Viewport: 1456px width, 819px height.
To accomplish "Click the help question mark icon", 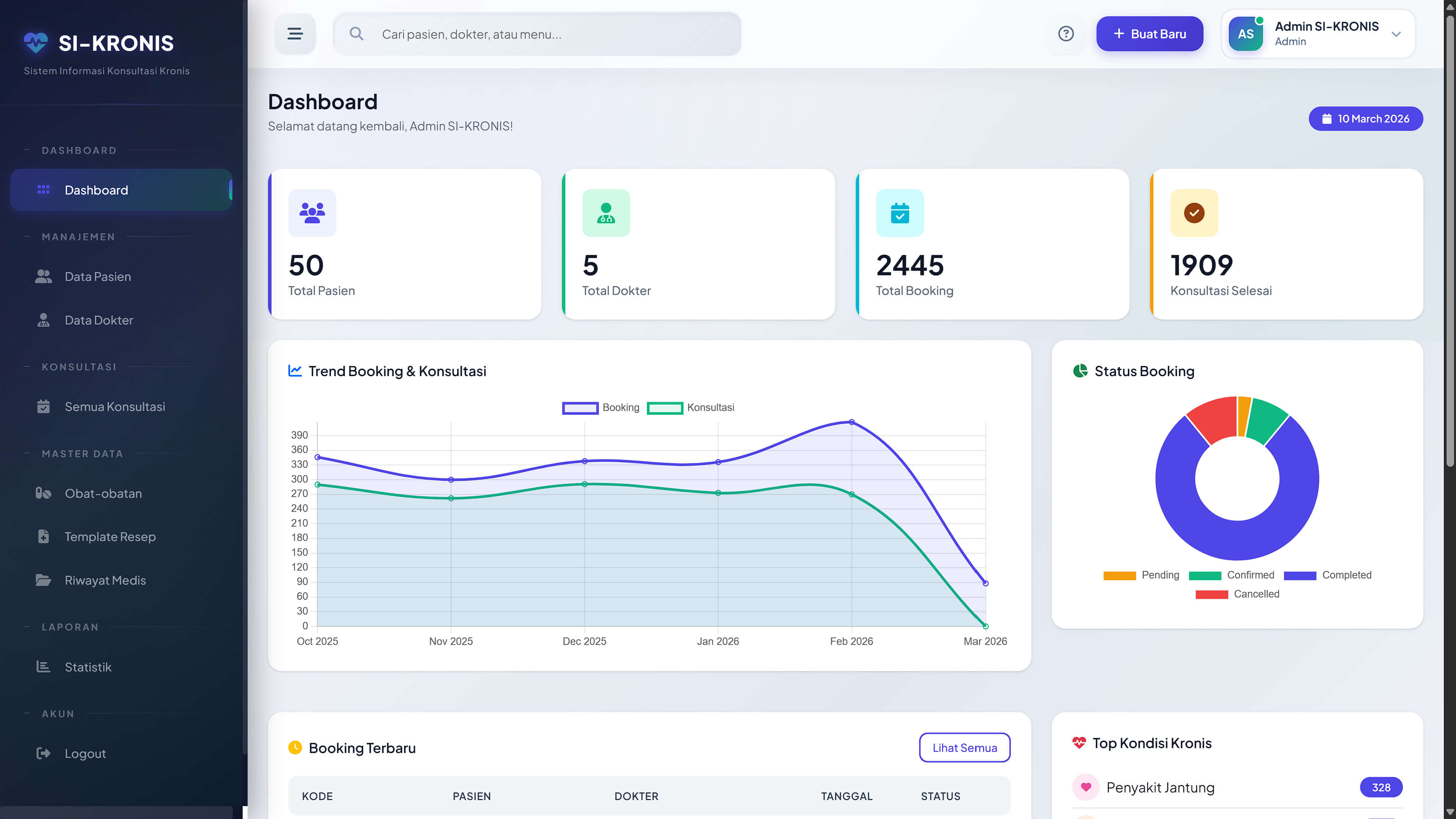I will coord(1065,34).
